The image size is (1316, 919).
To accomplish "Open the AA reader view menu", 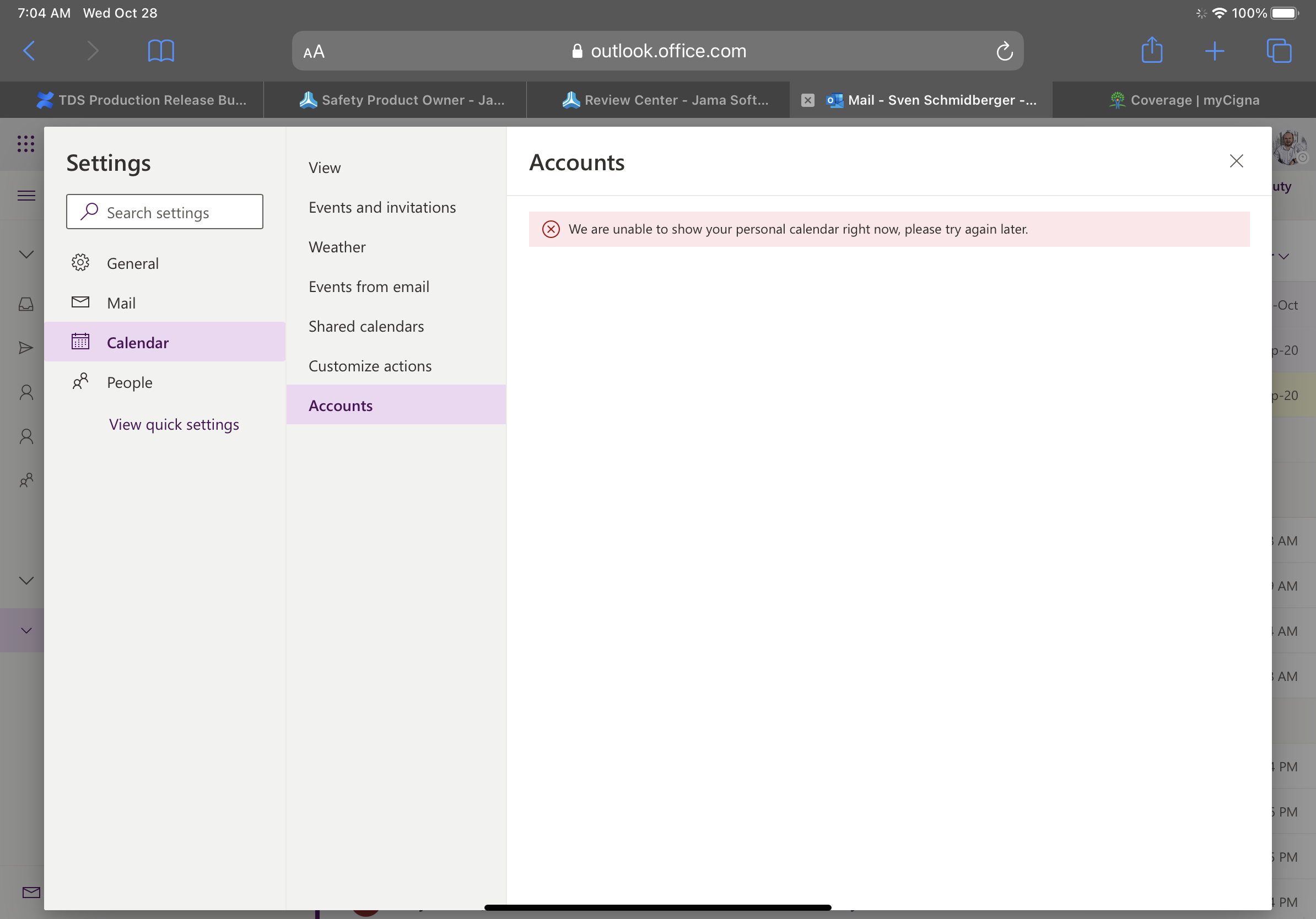I will pos(314,52).
